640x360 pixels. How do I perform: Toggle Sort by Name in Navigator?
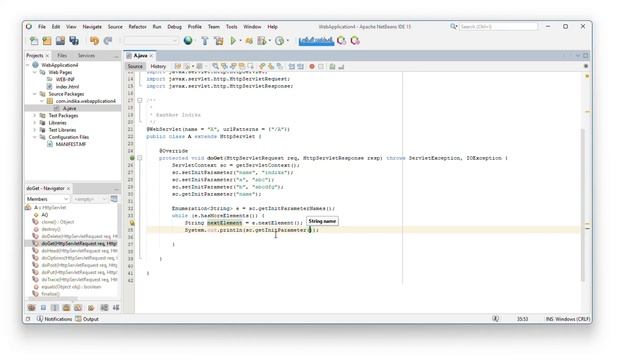pos(104,307)
